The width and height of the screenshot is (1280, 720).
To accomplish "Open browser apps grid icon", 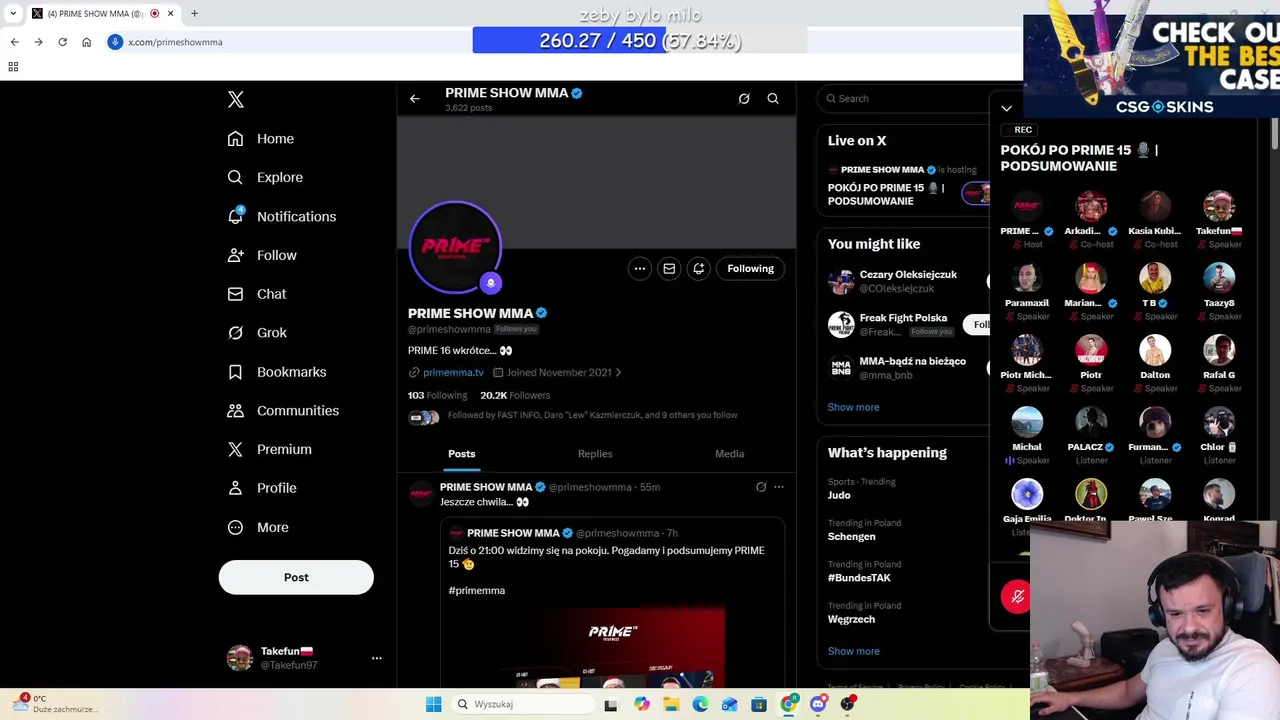I will (13, 67).
